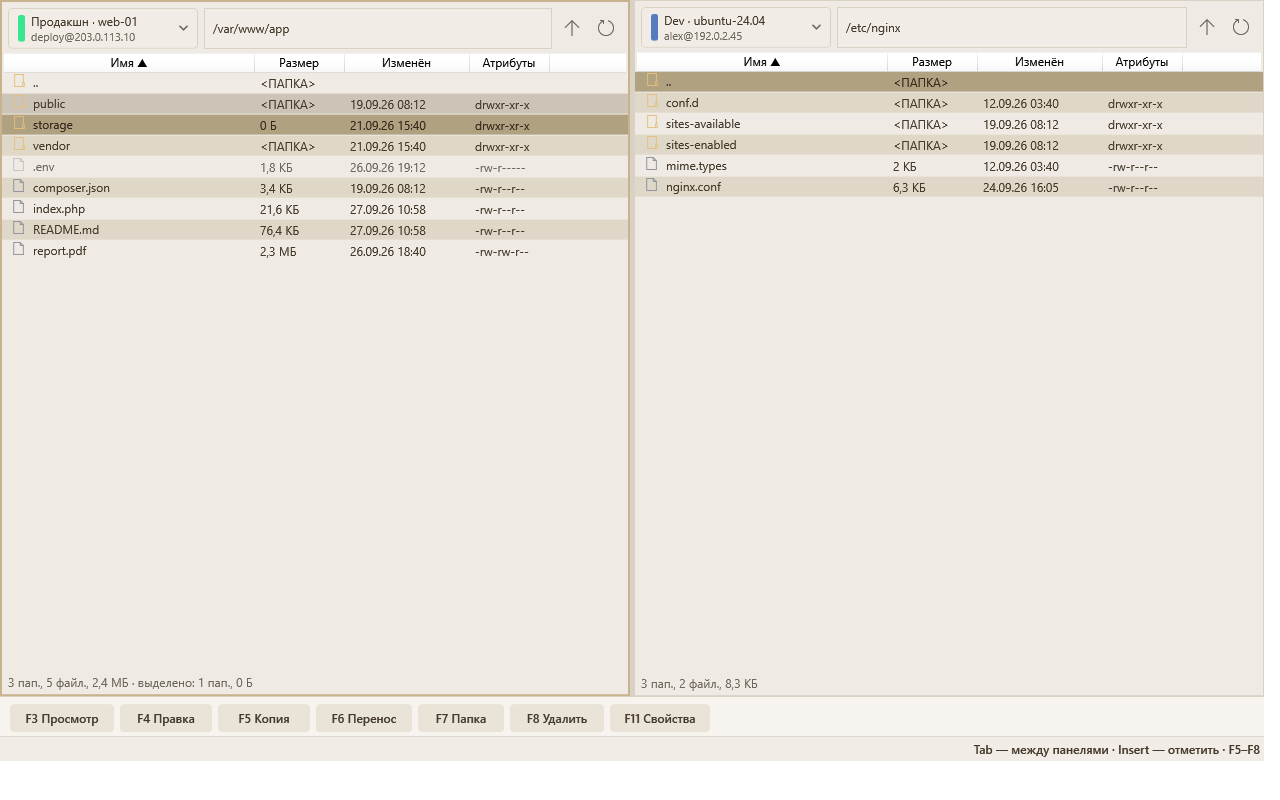
Task: Go up a directory in the /etc/nginx panel
Action: [x=1207, y=27]
